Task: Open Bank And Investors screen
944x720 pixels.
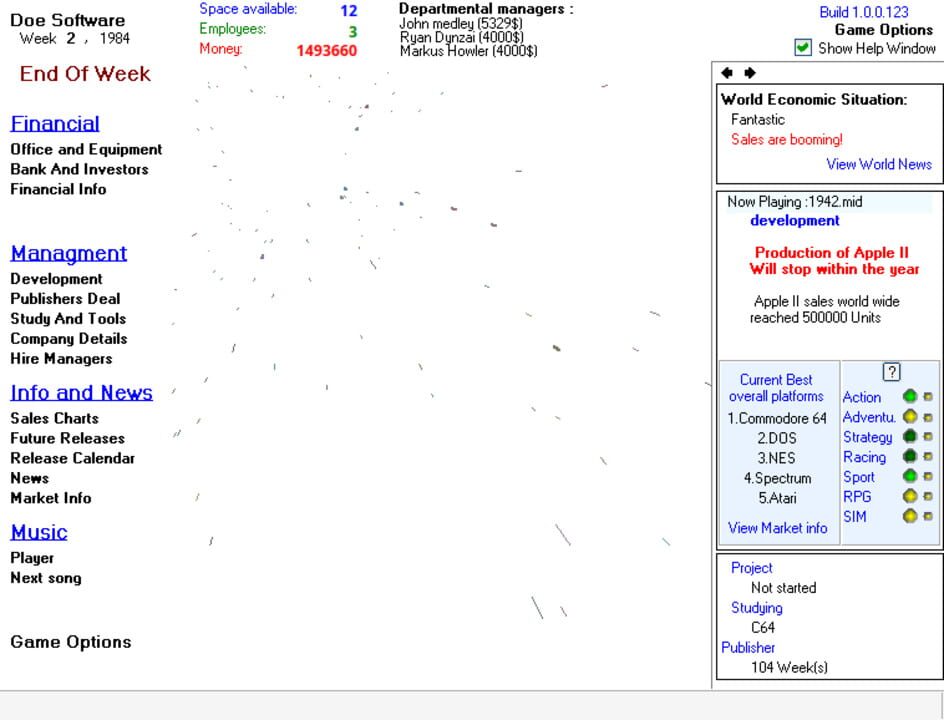Action: 79,169
